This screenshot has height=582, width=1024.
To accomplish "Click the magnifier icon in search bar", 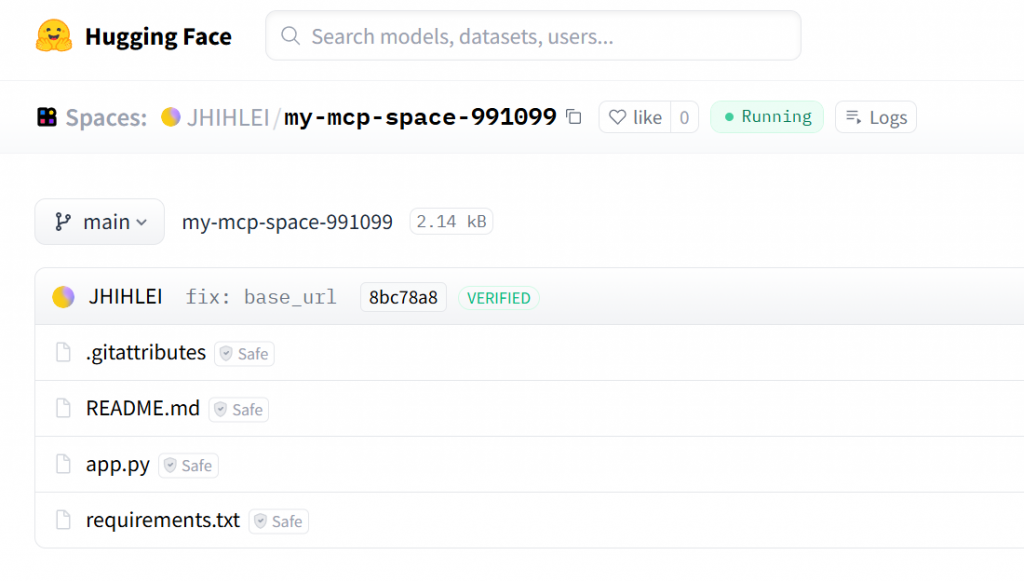I will [x=291, y=36].
